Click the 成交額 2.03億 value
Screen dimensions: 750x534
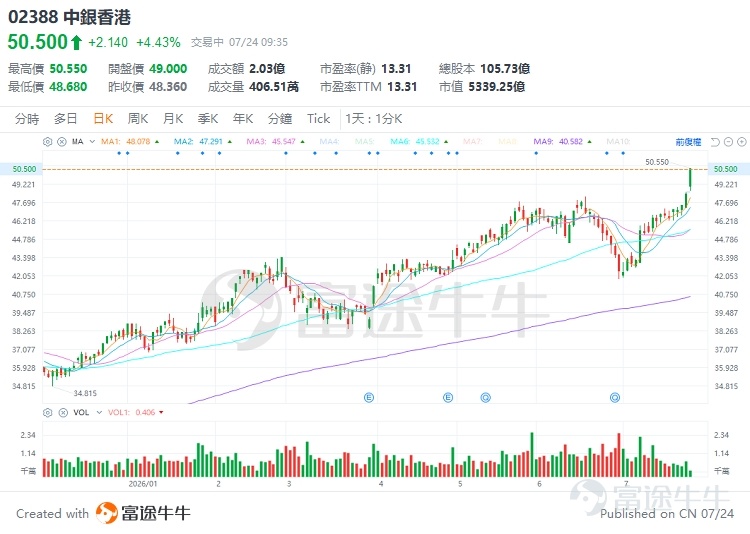pyautogui.click(x=267, y=69)
